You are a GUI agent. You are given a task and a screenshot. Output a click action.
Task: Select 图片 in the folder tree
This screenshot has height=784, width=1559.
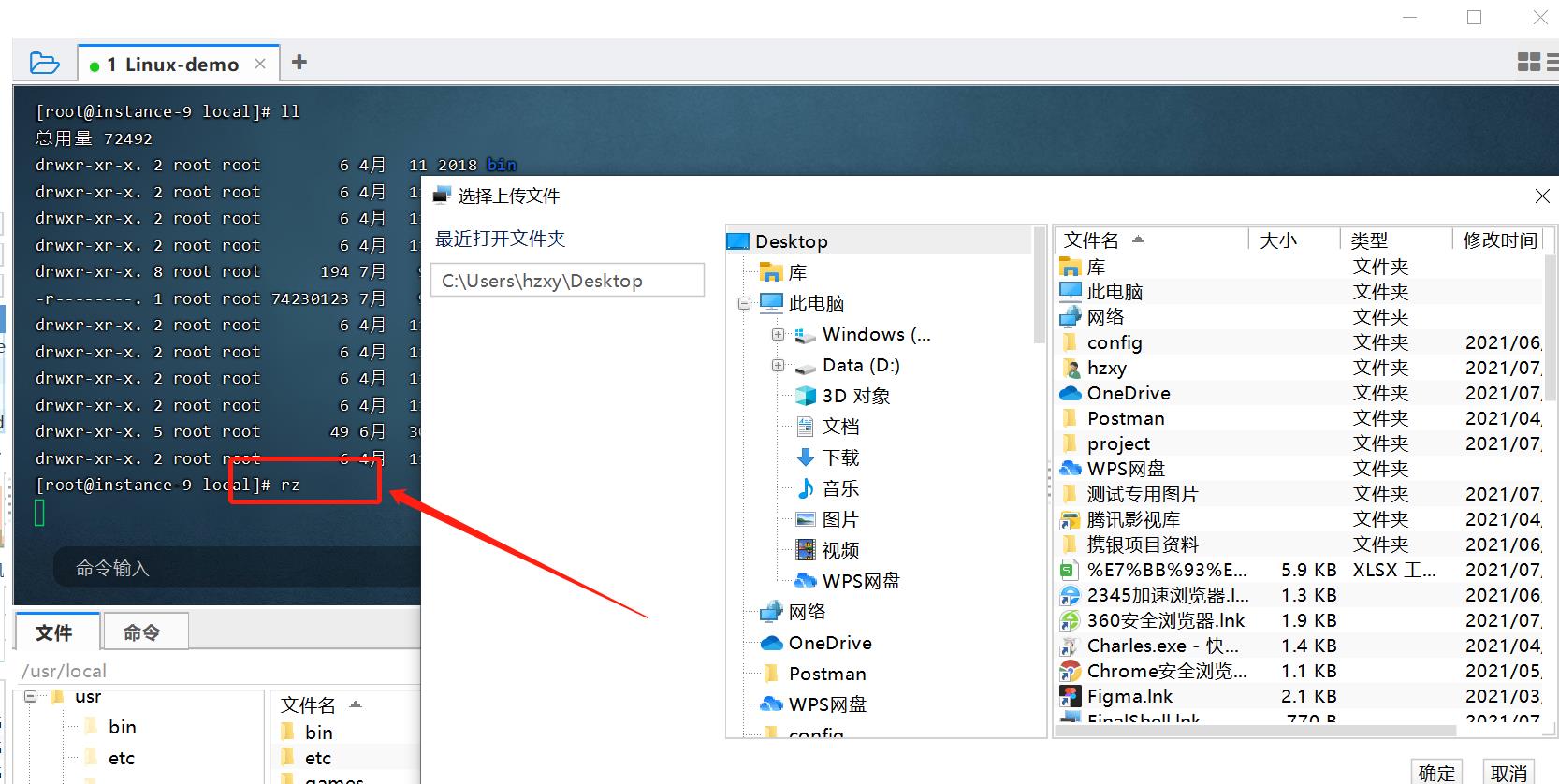pos(839,519)
